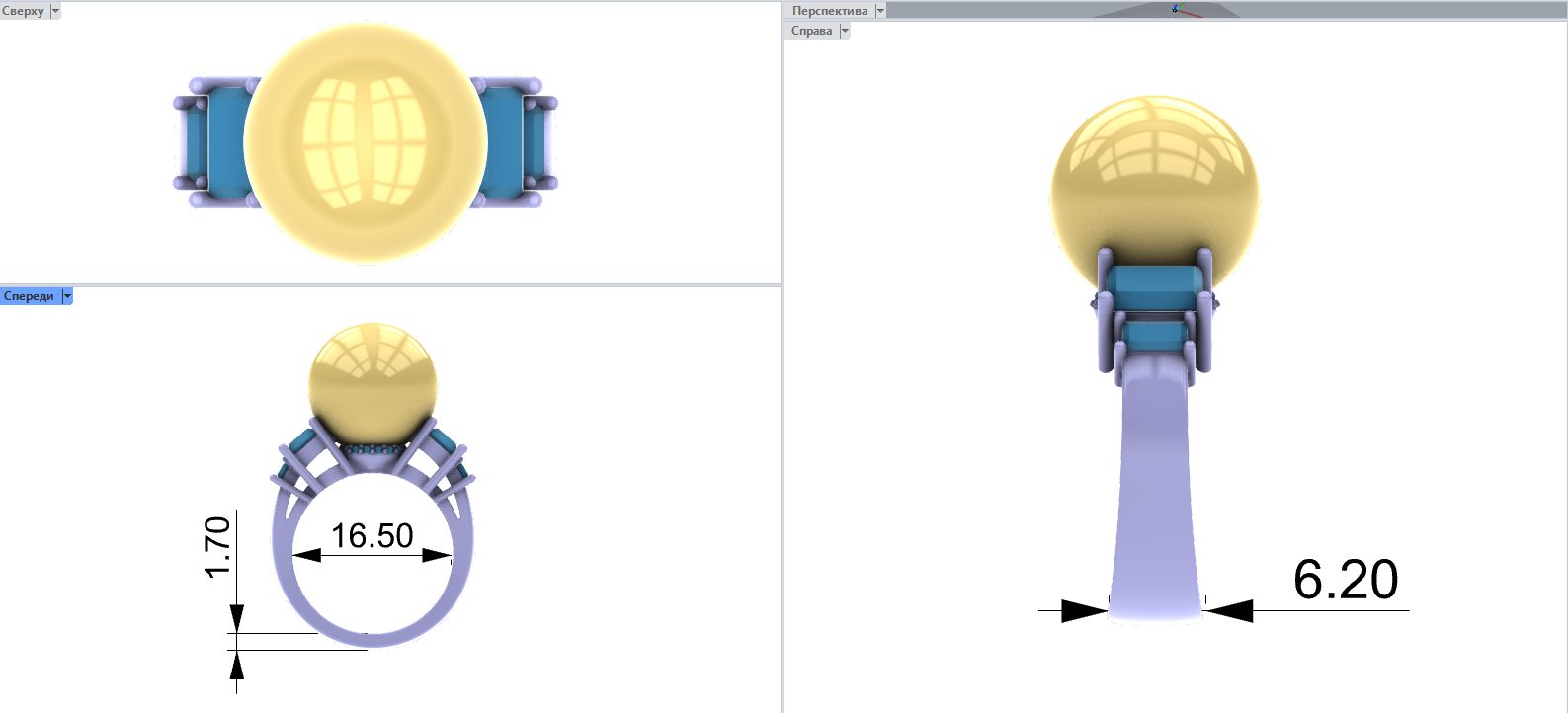Select the gold pearl in the top view
Image resolution: width=1568 pixels, height=713 pixels.
tap(366, 142)
